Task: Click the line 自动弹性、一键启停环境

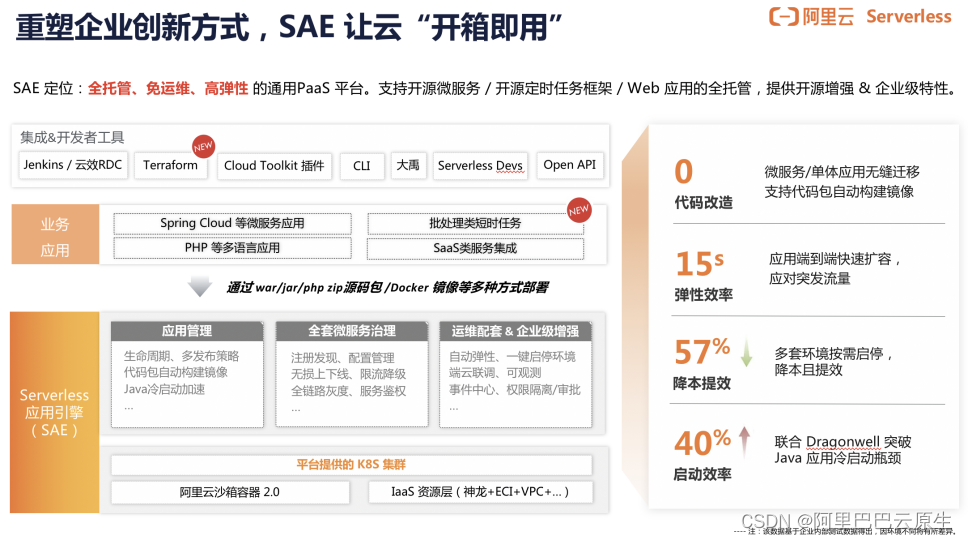Action: [x=512, y=357]
